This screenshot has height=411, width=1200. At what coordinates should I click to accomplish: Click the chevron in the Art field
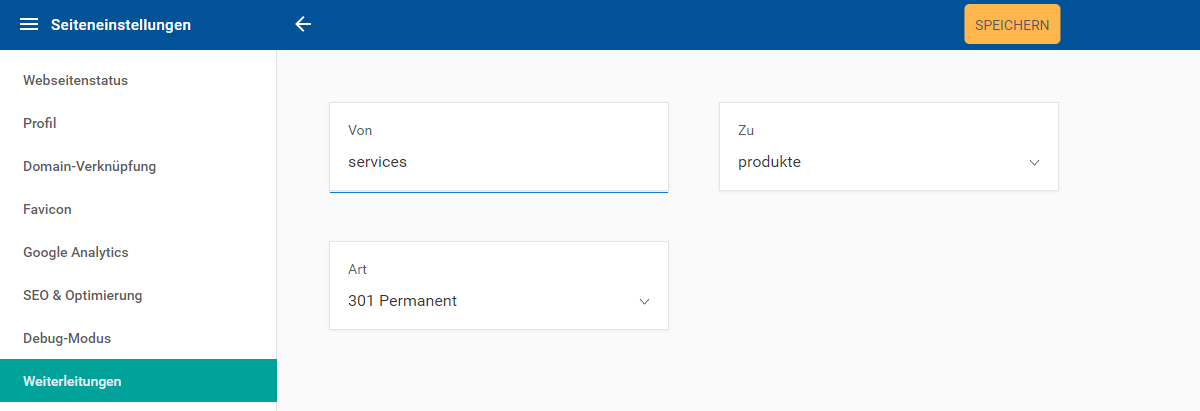click(644, 301)
